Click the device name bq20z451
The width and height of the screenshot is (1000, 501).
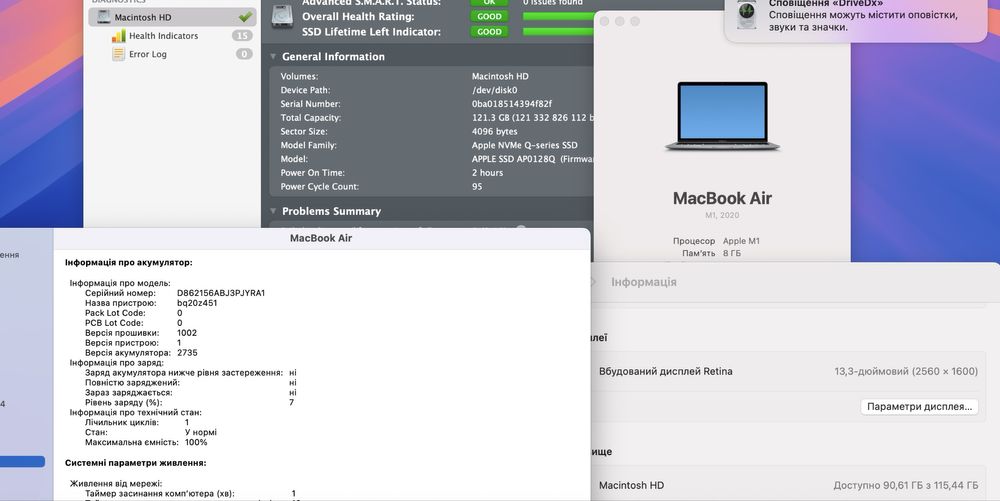[197, 303]
